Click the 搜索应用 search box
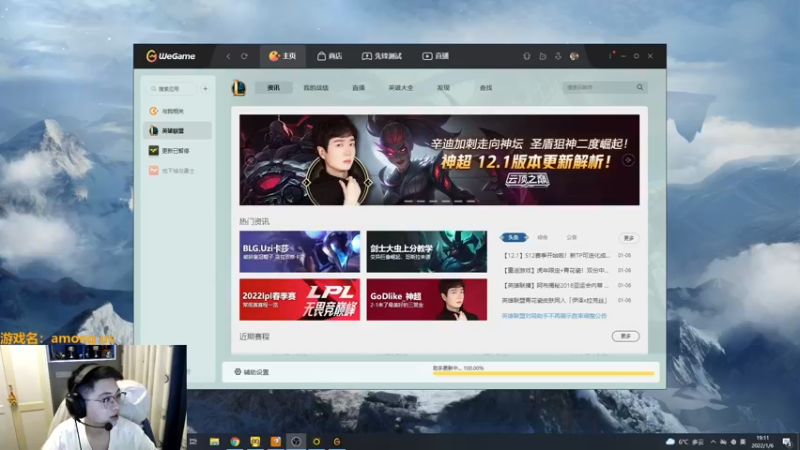Screen dimensions: 800x450 (x=172, y=89)
